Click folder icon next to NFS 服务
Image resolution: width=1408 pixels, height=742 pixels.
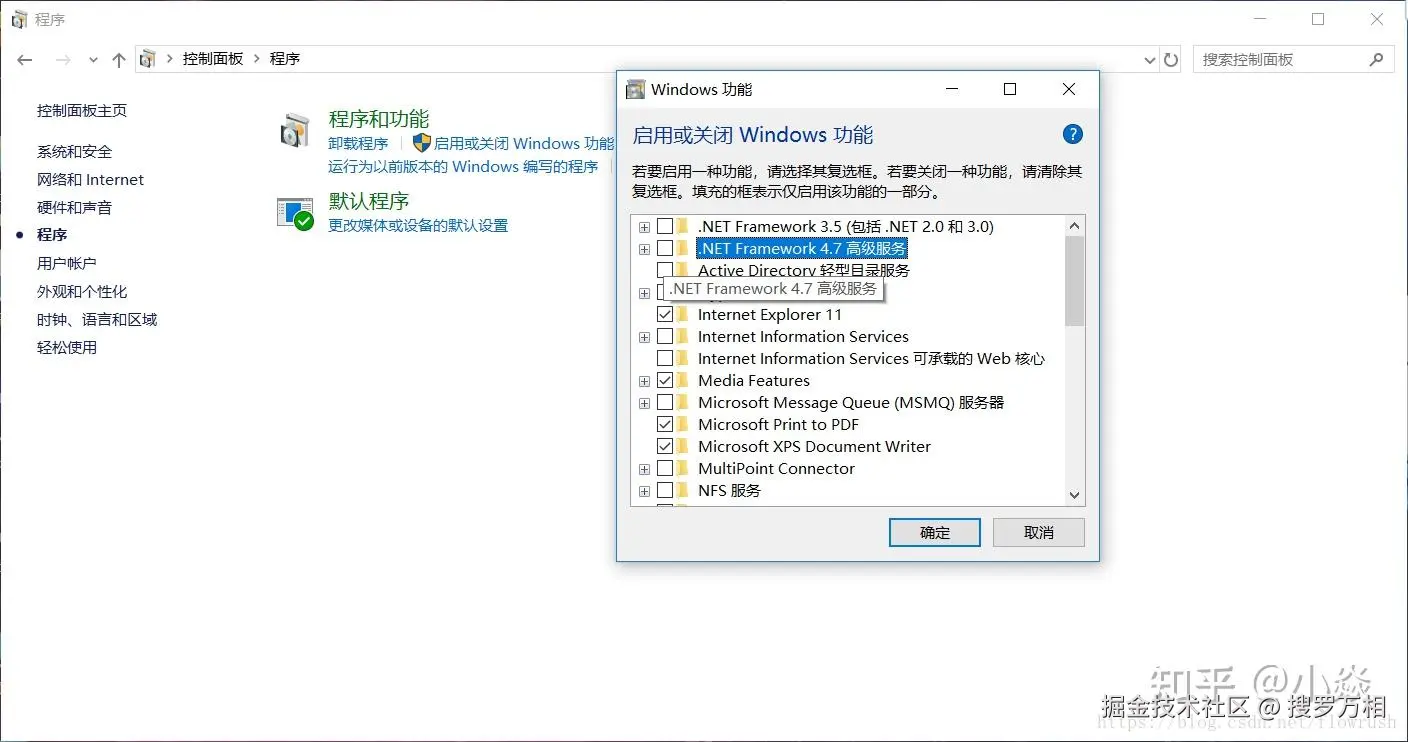(683, 490)
